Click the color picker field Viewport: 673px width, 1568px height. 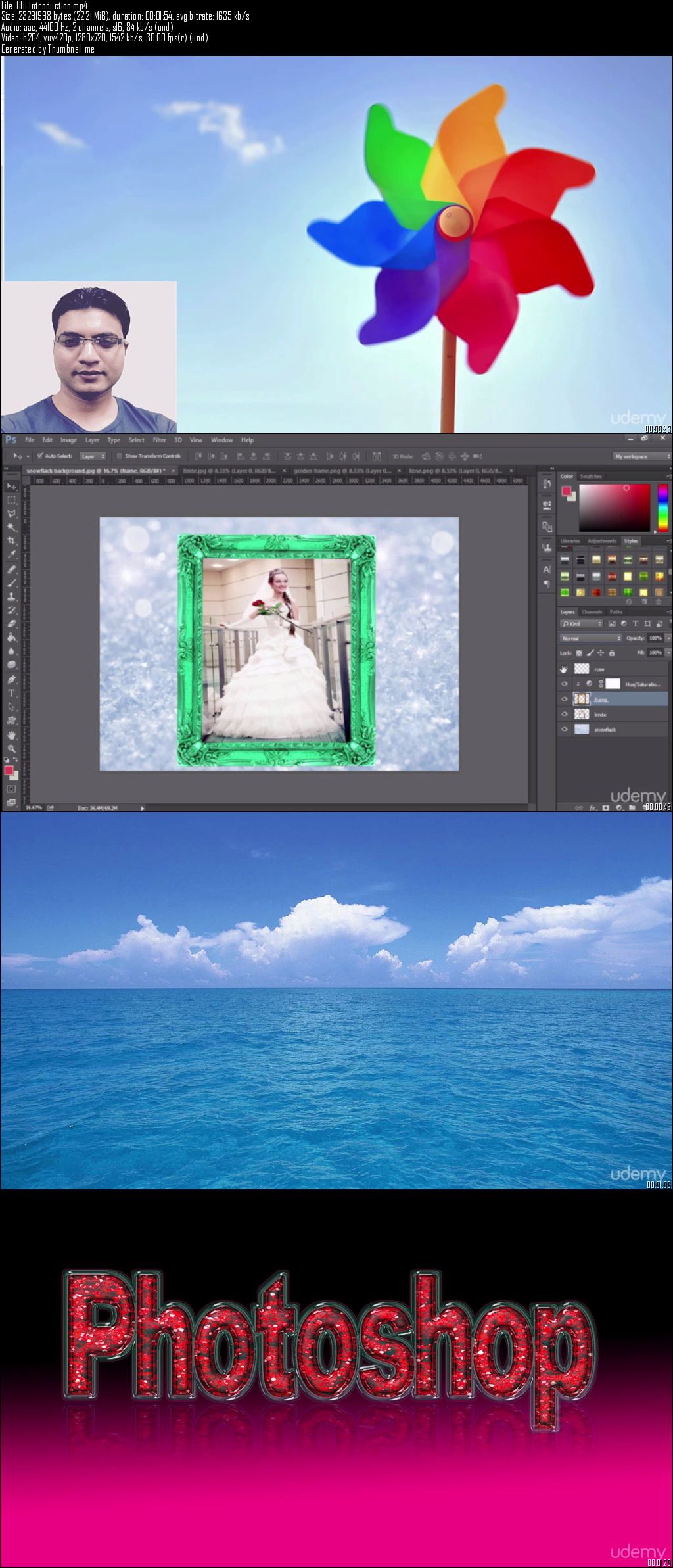click(615, 508)
